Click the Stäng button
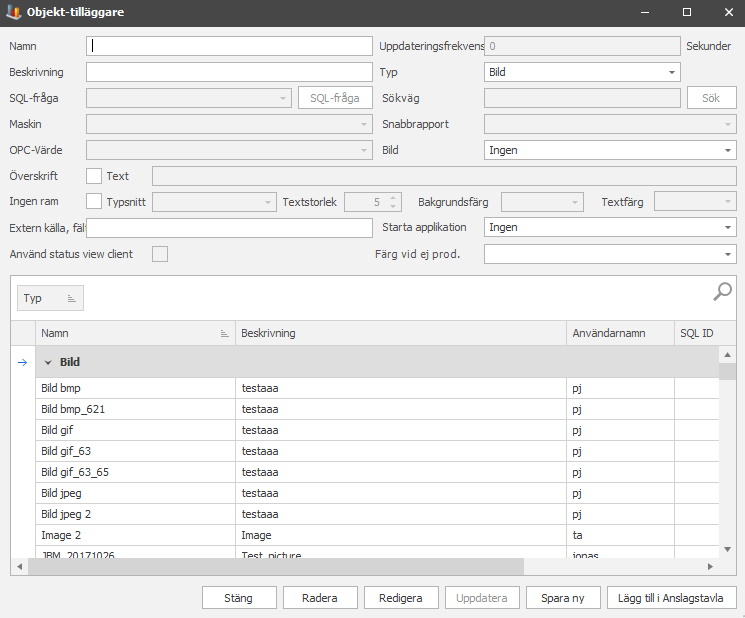Viewport: 745px width, 618px height. [x=239, y=598]
